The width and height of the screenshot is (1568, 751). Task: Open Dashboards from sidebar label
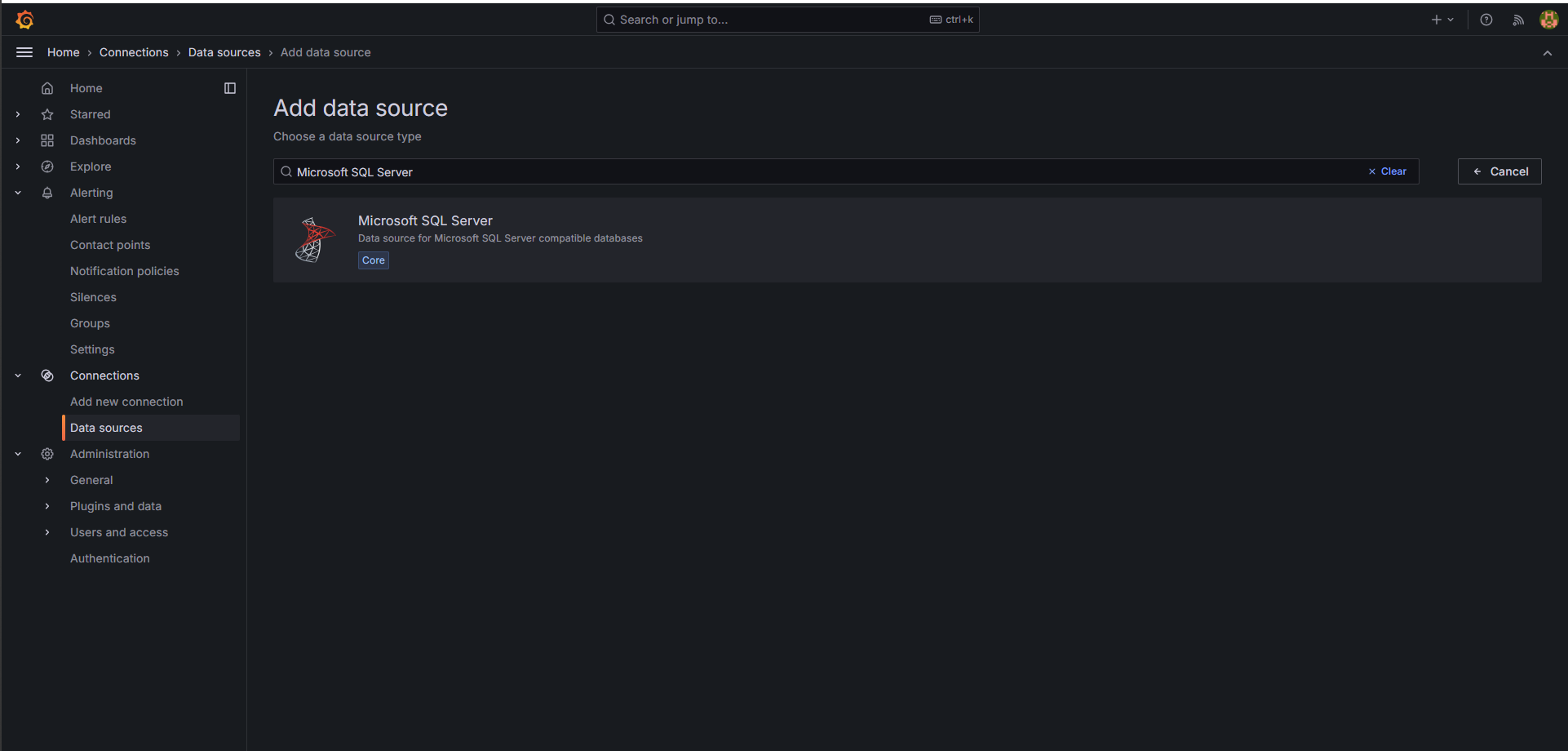[x=103, y=140]
